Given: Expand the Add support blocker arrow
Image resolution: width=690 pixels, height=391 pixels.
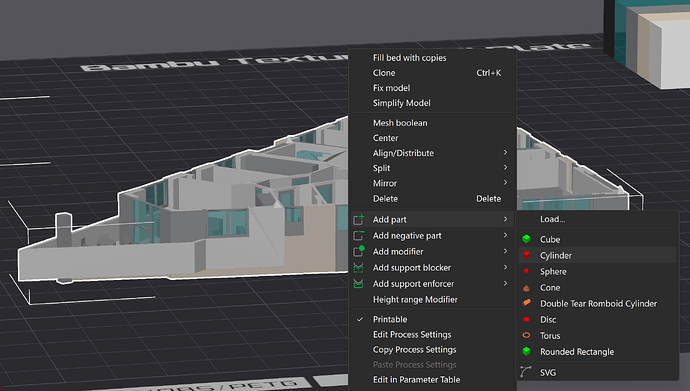Looking at the screenshot, I should 505,267.
